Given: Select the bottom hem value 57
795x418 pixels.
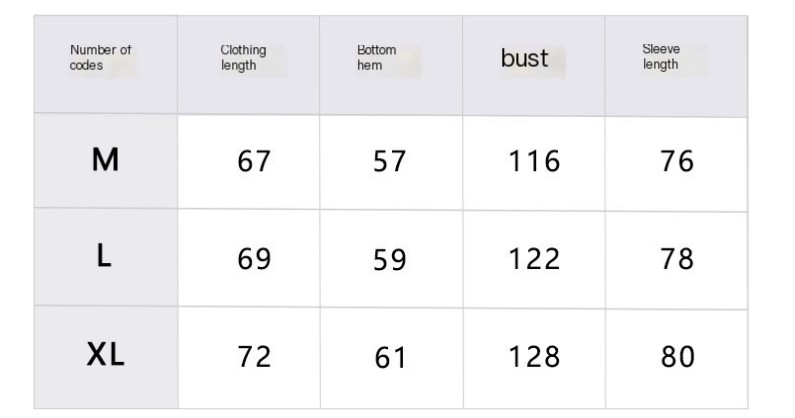Looking at the screenshot, I should 390,161.
